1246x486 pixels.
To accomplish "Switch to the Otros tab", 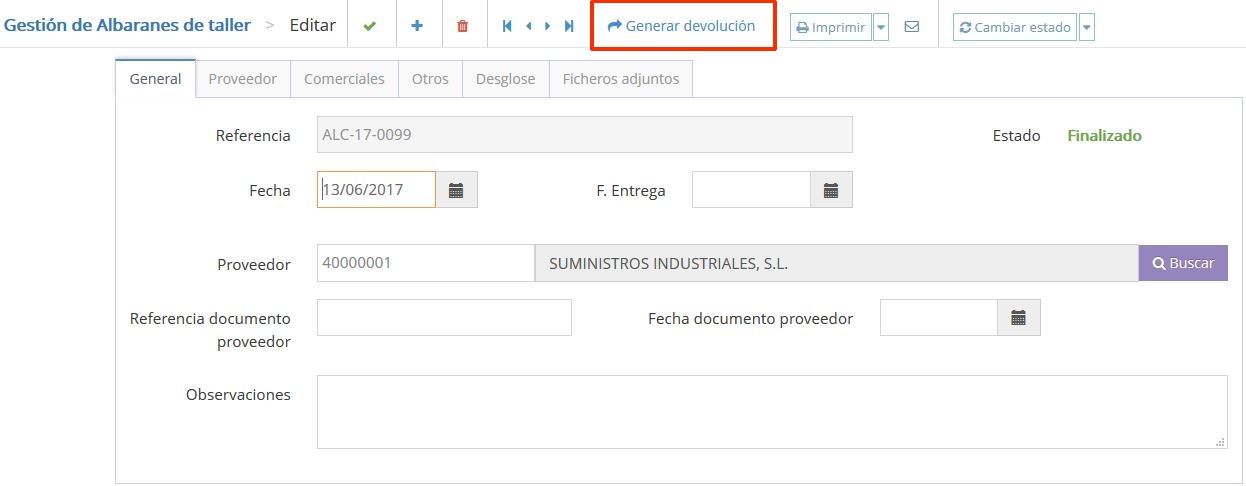I will pyautogui.click(x=430, y=79).
